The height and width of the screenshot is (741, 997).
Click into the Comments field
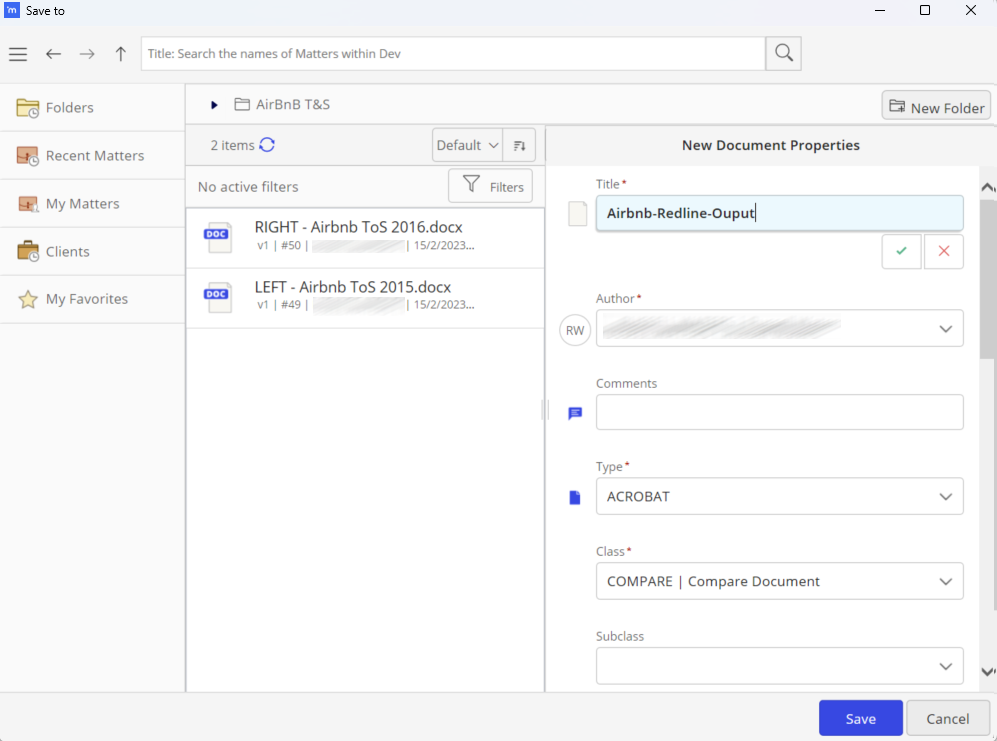(780, 412)
